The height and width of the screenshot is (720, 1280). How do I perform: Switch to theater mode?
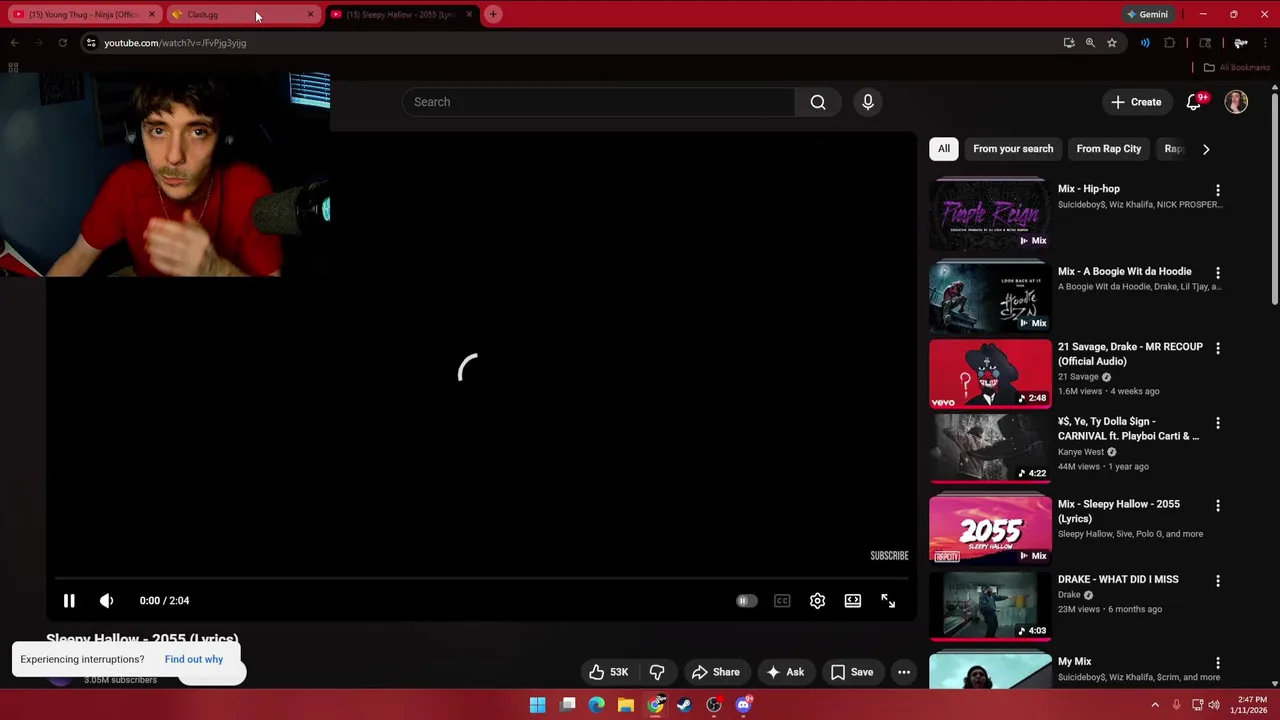(852, 601)
